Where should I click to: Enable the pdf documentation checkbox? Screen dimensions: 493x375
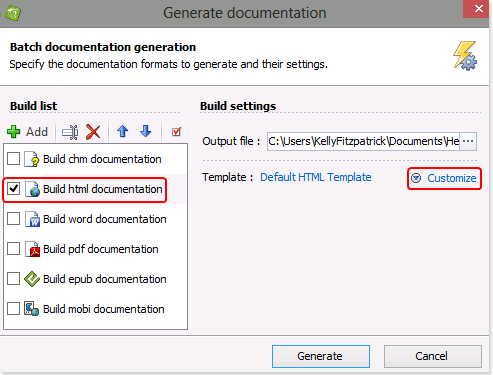tap(14, 249)
